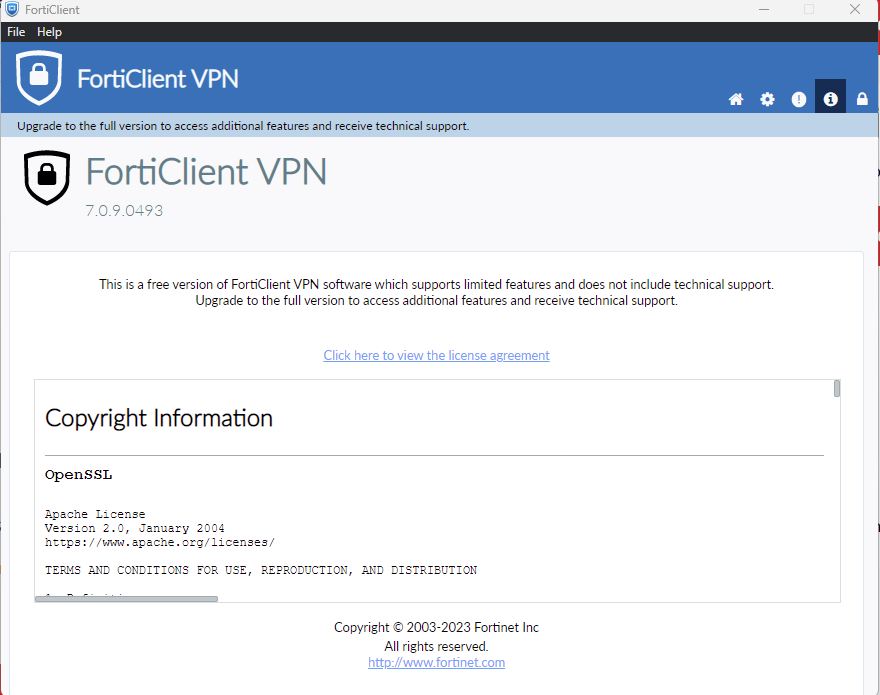Screen dimensions: 880x695
Task: Click the vertical scrollbar thumb in copyright box
Action: (x=836, y=388)
